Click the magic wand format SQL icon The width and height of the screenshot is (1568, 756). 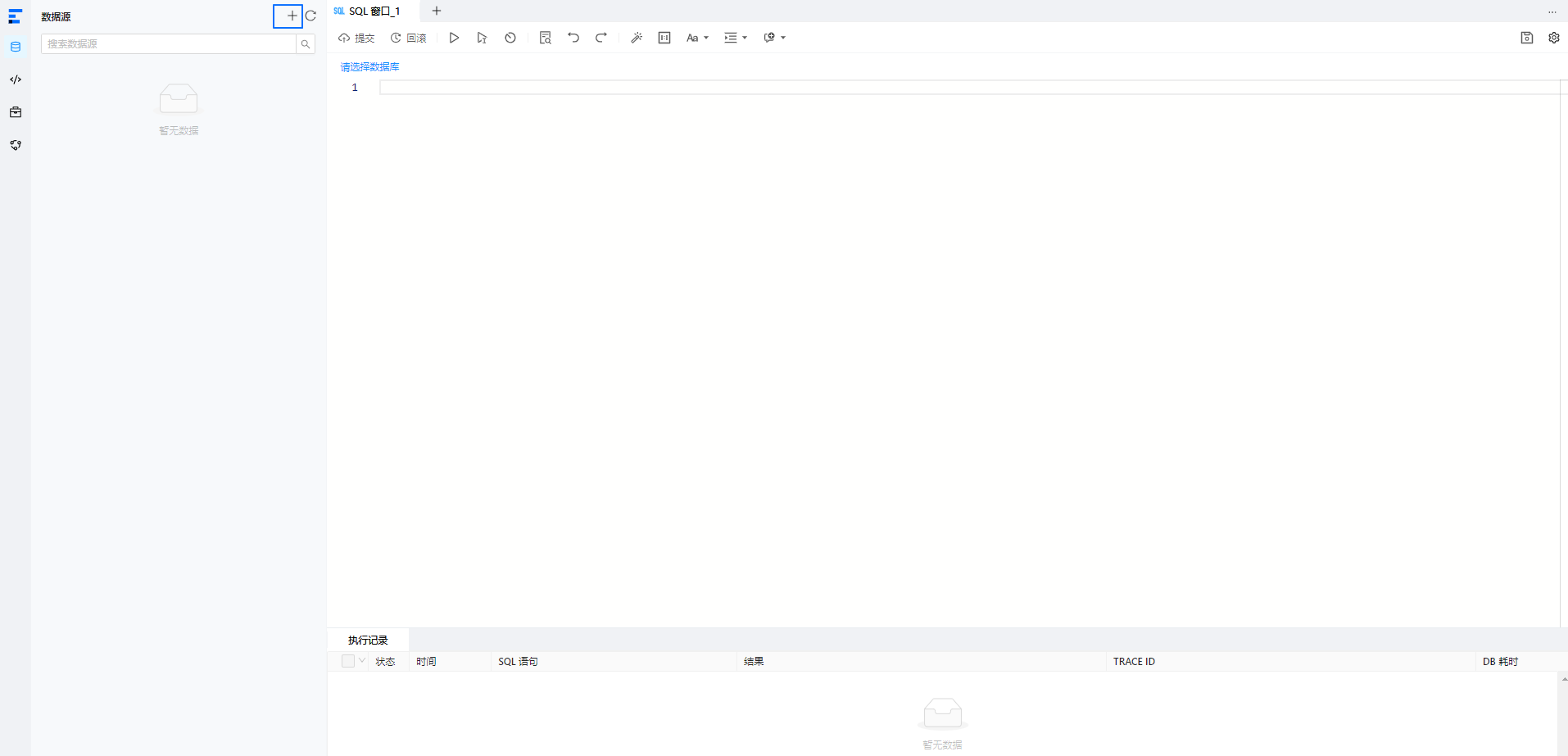(637, 38)
